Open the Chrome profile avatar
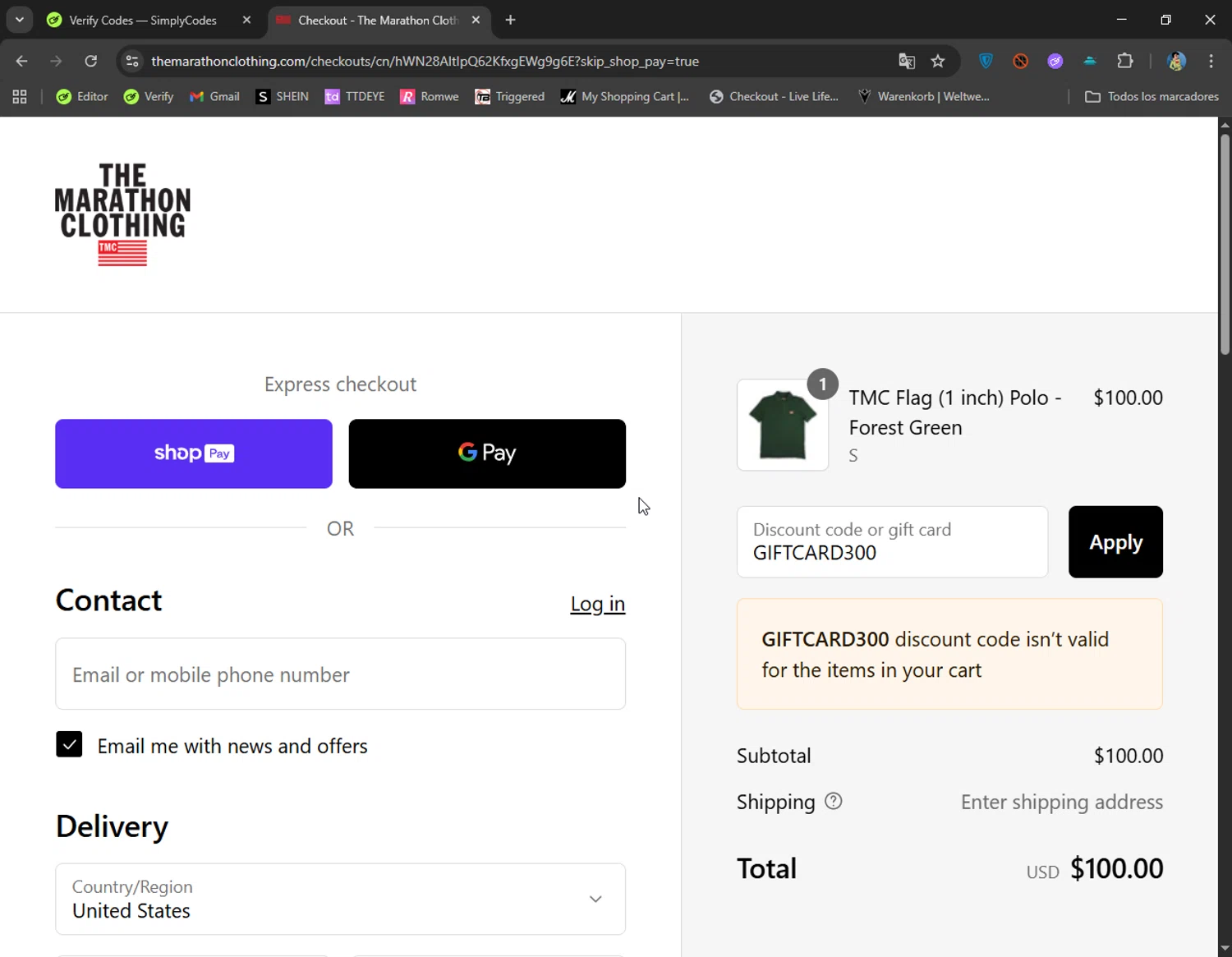 [1176, 61]
